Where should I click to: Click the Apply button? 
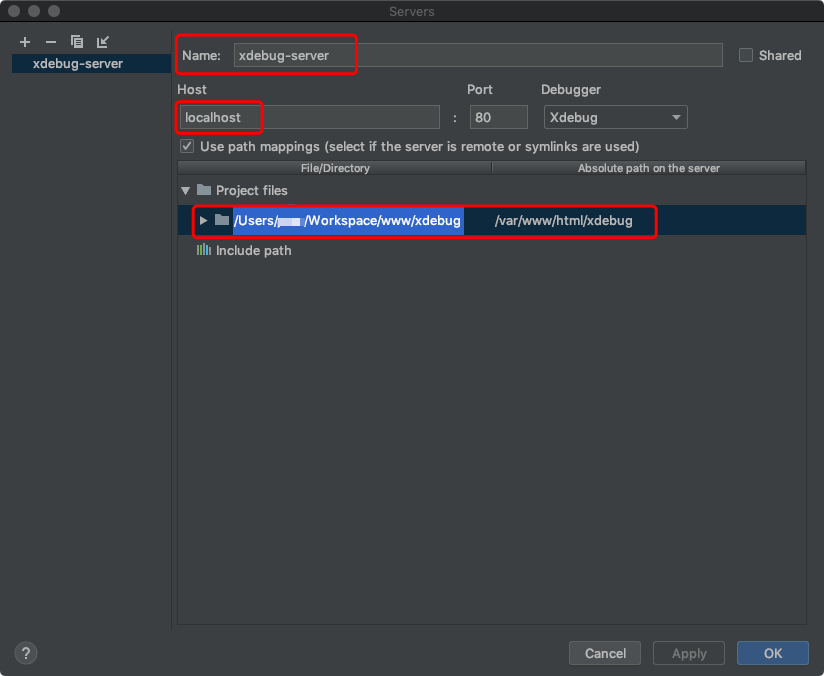tap(688, 653)
